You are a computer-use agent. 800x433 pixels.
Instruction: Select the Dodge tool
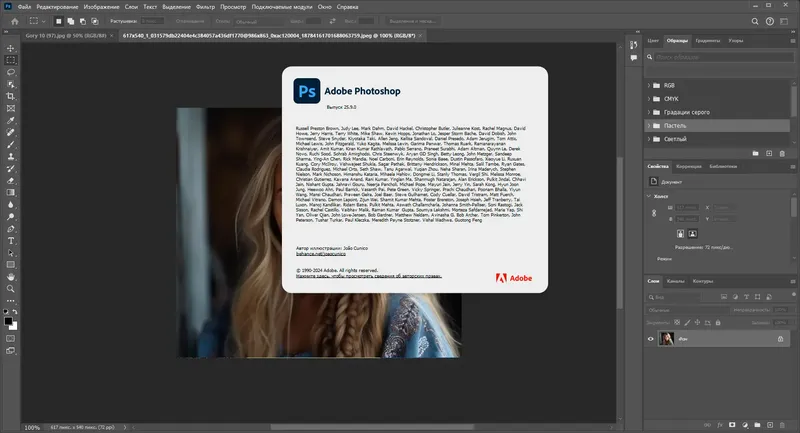(x=11, y=217)
